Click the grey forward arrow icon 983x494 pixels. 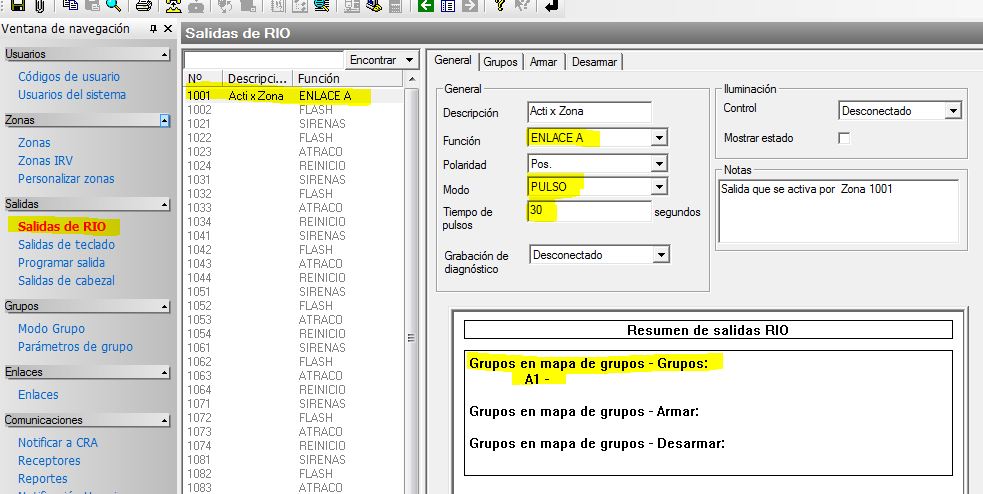click(x=470, y=6)
